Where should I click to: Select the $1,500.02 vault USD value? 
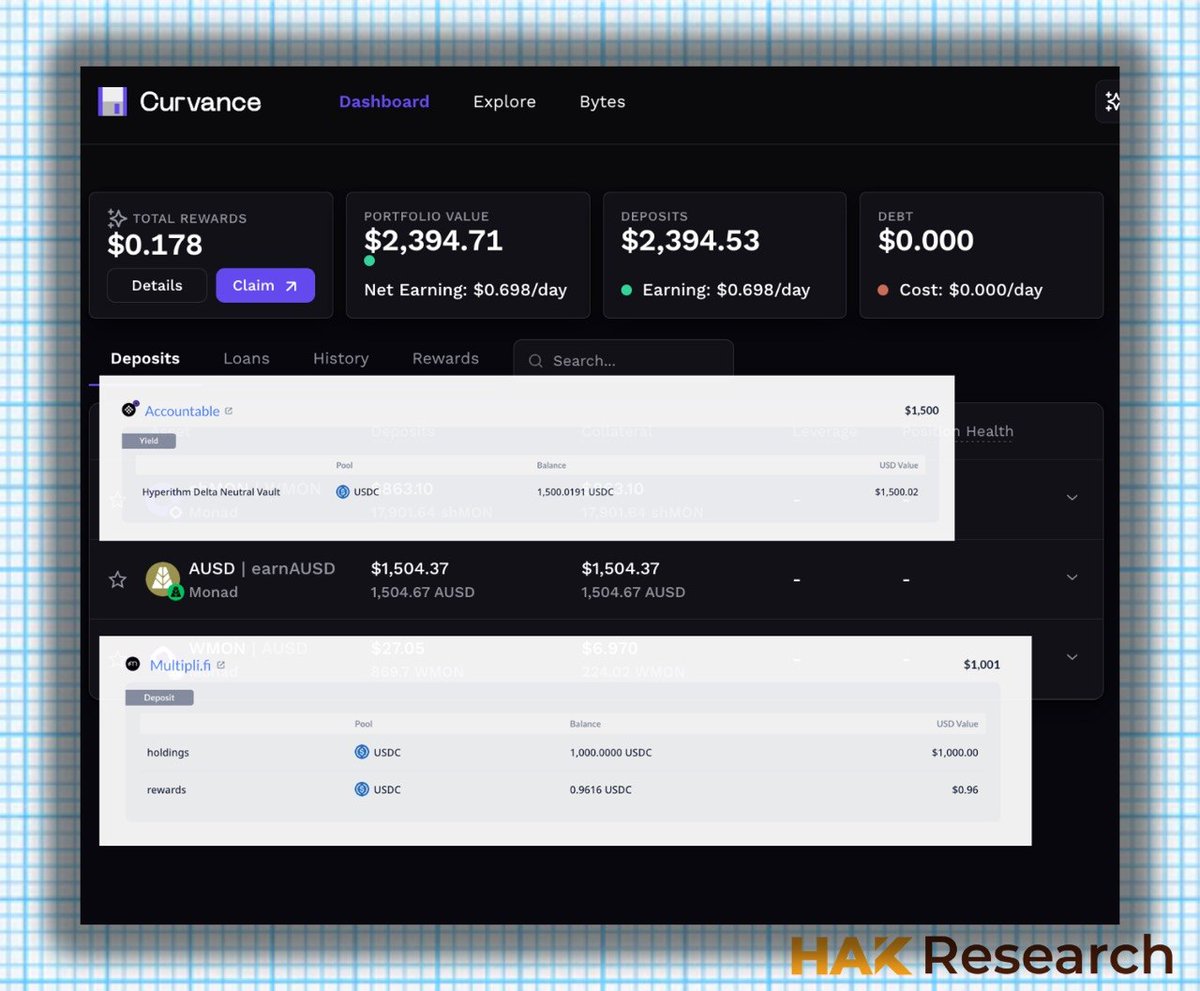[x=896, y=492]
